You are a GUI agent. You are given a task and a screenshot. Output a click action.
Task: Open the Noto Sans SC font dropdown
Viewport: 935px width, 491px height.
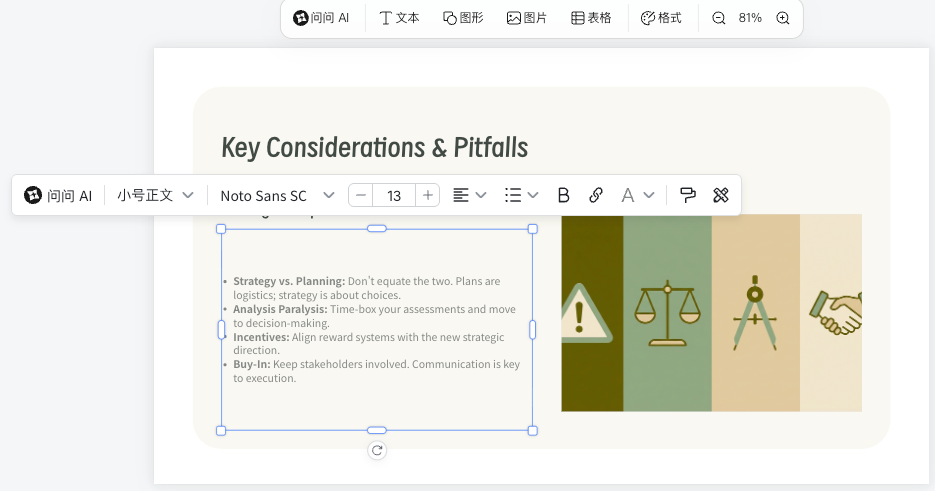[x=277, y=195]
